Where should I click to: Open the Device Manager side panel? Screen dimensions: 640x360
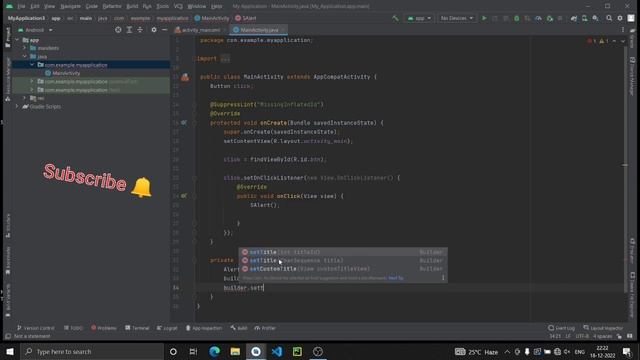(632, 76)
